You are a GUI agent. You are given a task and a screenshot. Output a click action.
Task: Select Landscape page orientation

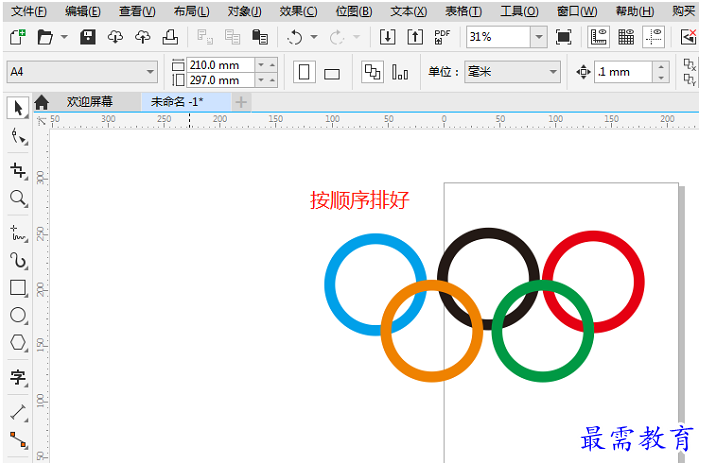(x=332, y=73)
